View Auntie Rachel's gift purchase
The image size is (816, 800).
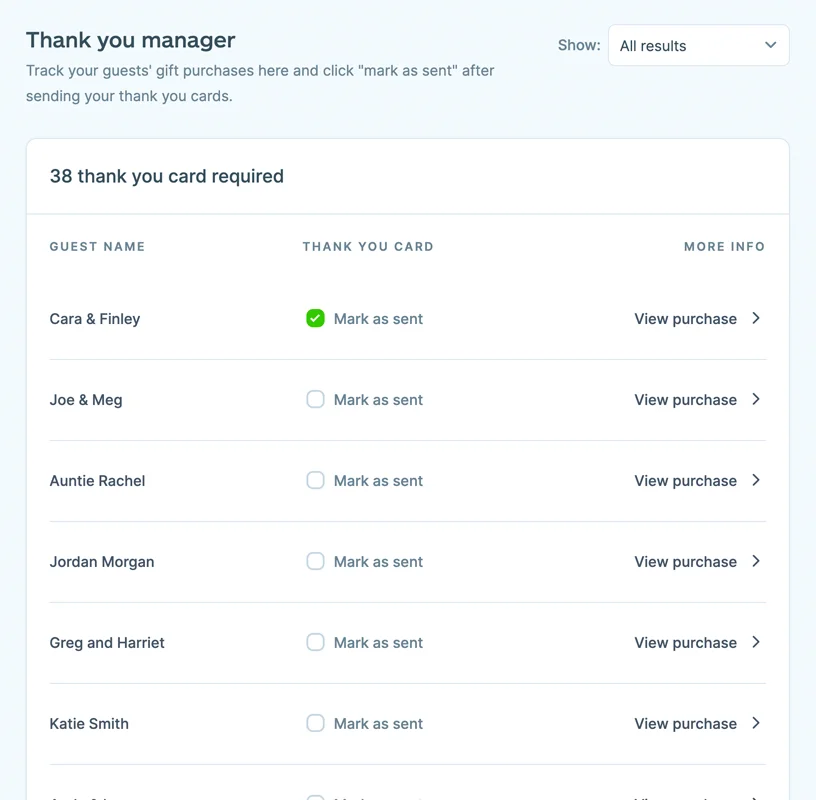pos(685,480)
